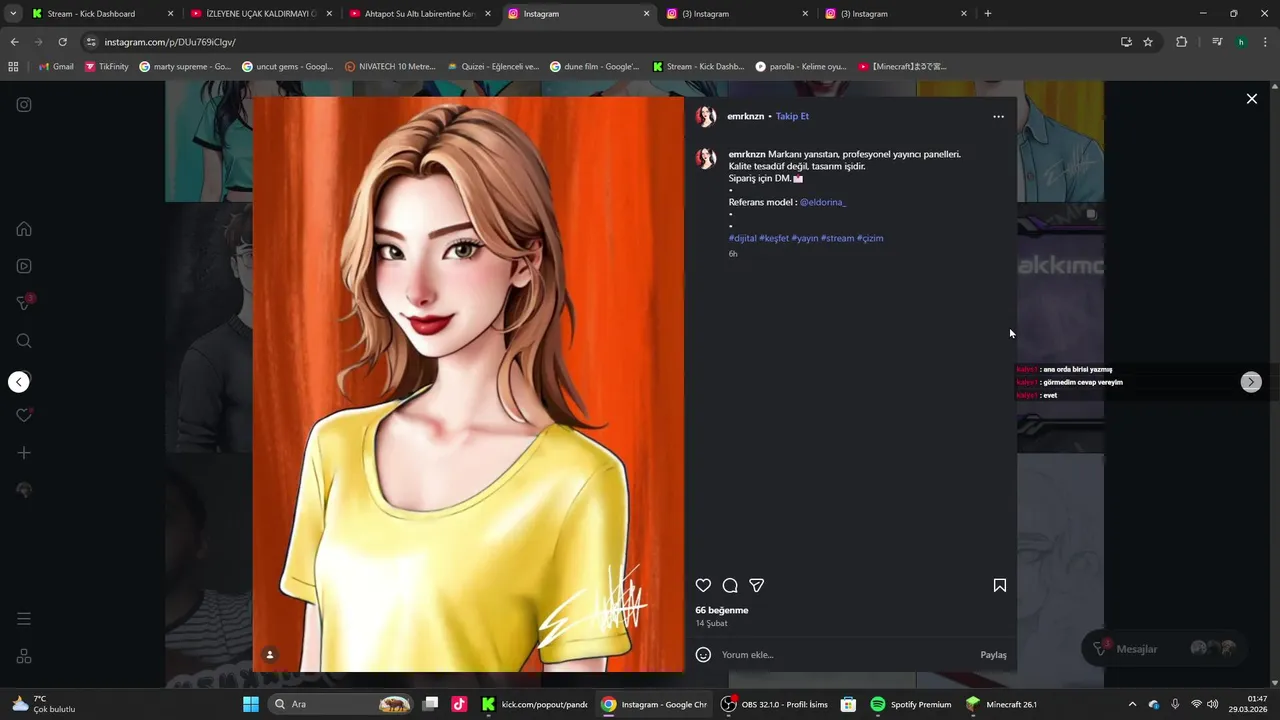Click the tagged people icon on image
1280x720 pixels.
pyautogui.click(x=270, y=655)
